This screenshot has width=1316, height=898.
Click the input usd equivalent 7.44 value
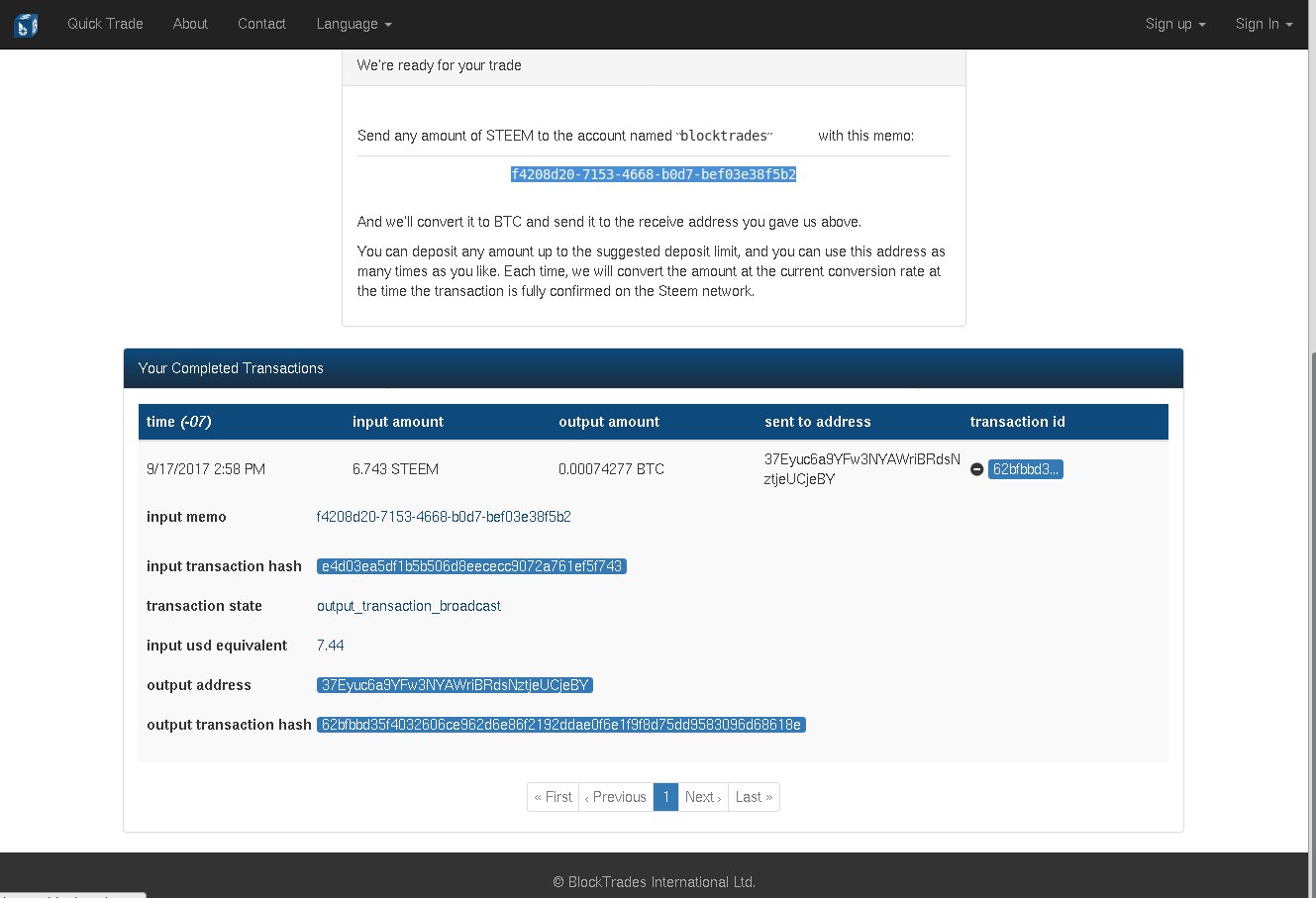click(331, 646)
